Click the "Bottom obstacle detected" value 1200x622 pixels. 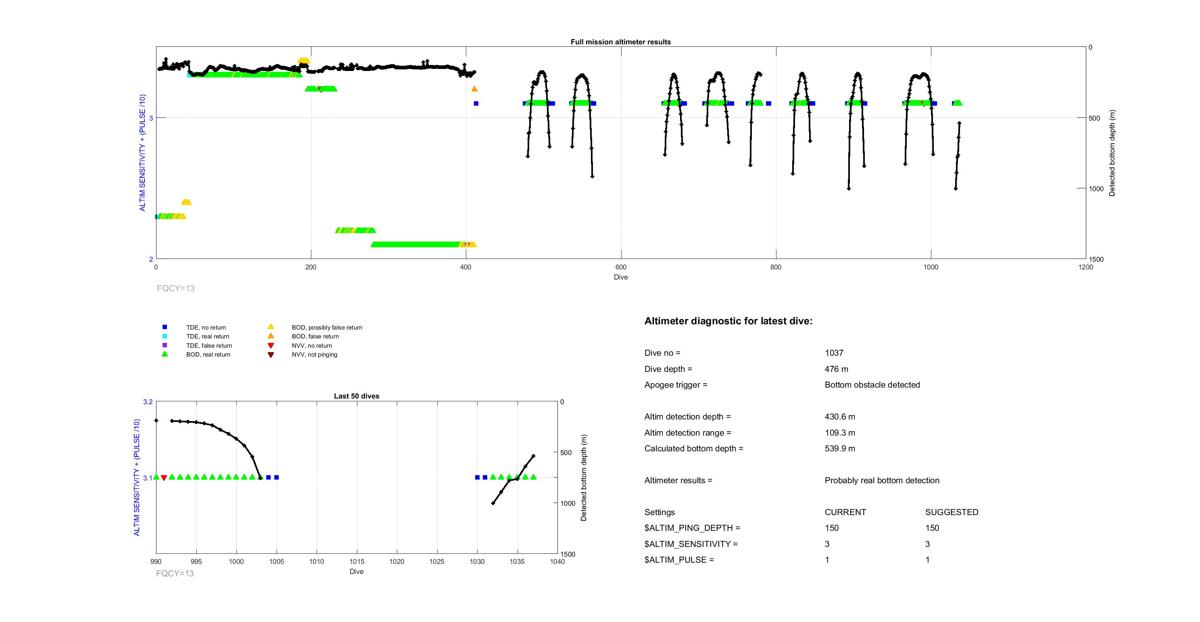pos(871,385)
